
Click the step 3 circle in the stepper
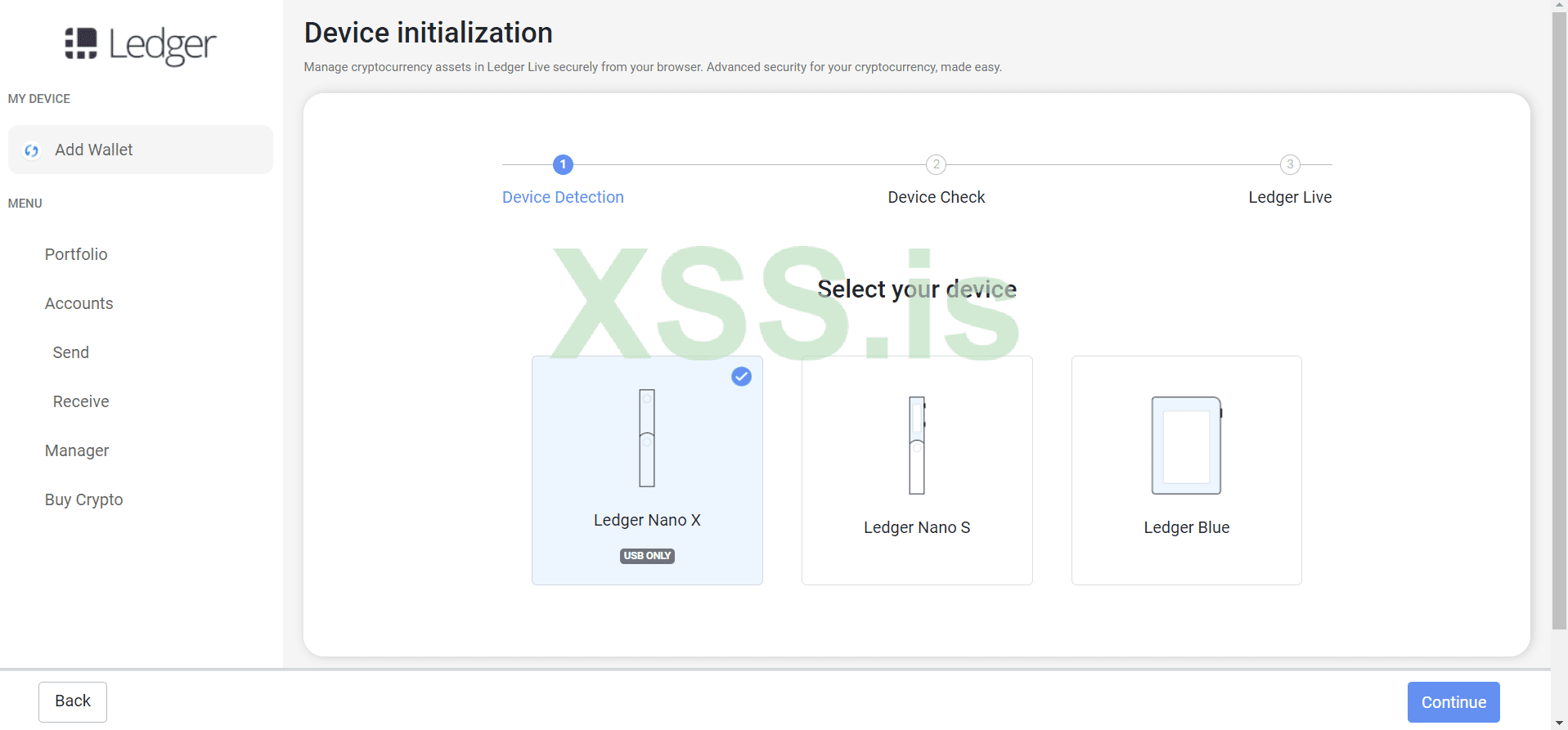click(x=1290, y=164)
